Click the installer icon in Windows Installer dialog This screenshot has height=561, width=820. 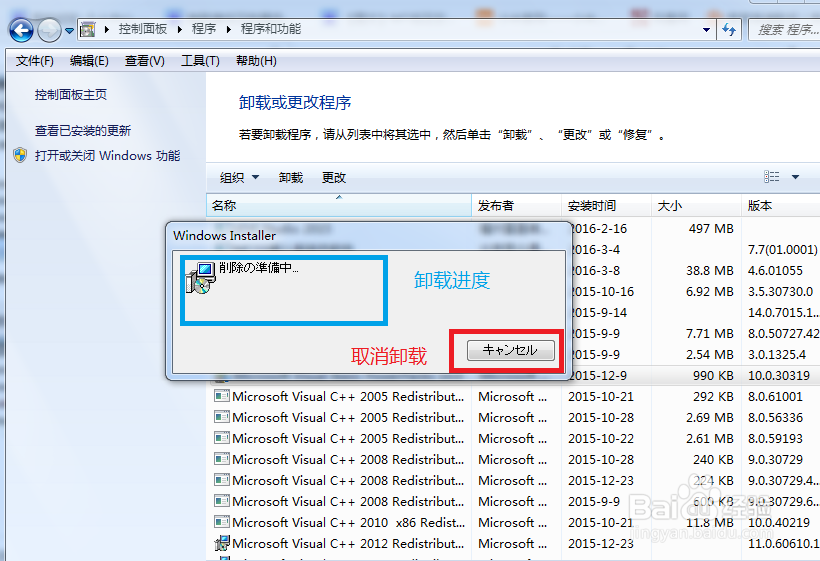[201, 278]
